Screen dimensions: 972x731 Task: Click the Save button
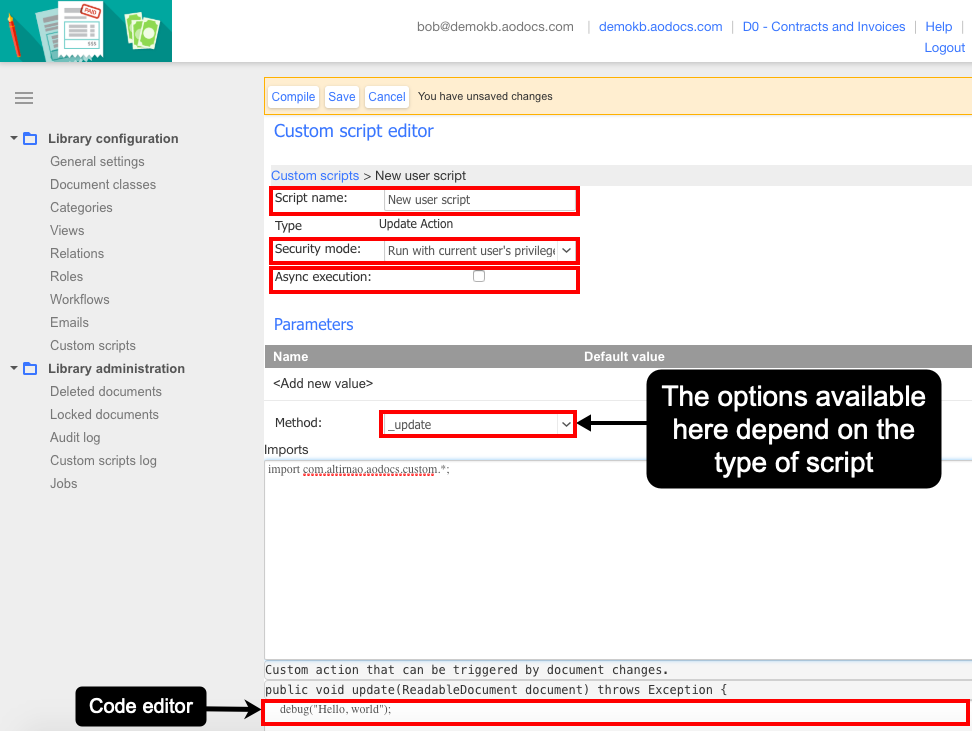342,97
